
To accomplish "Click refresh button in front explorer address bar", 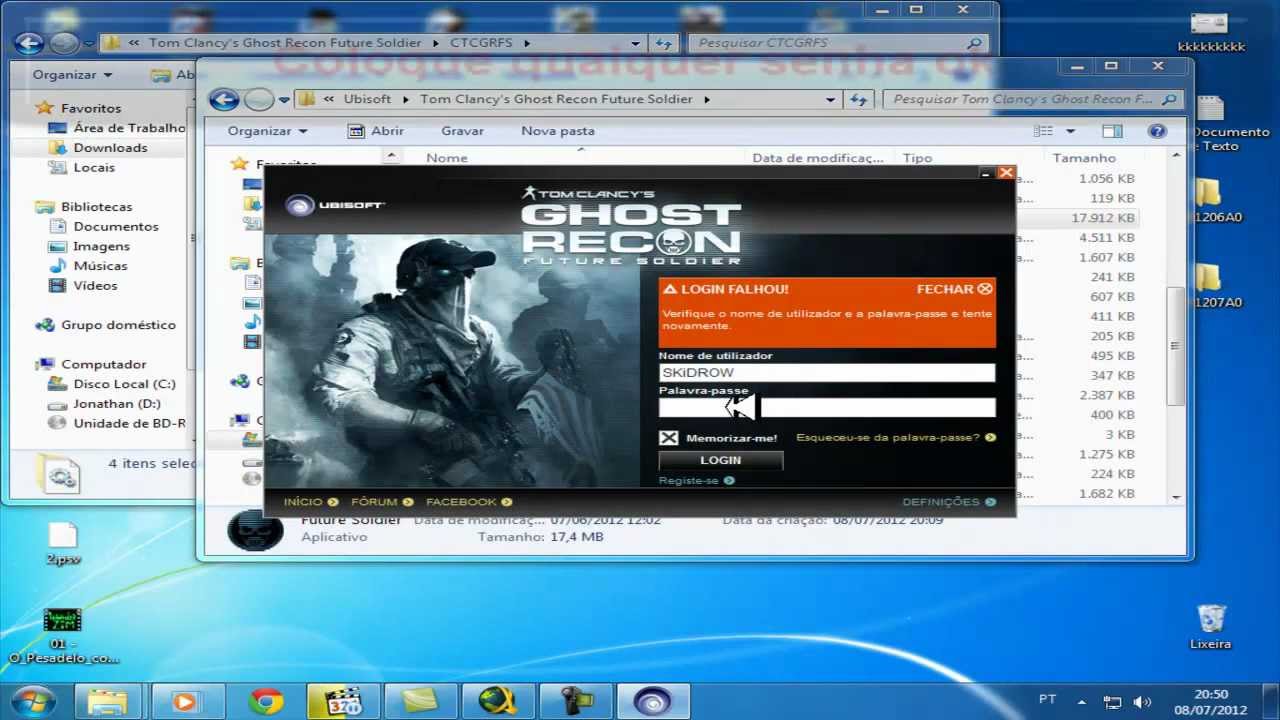I will click(x=858, y=100).
